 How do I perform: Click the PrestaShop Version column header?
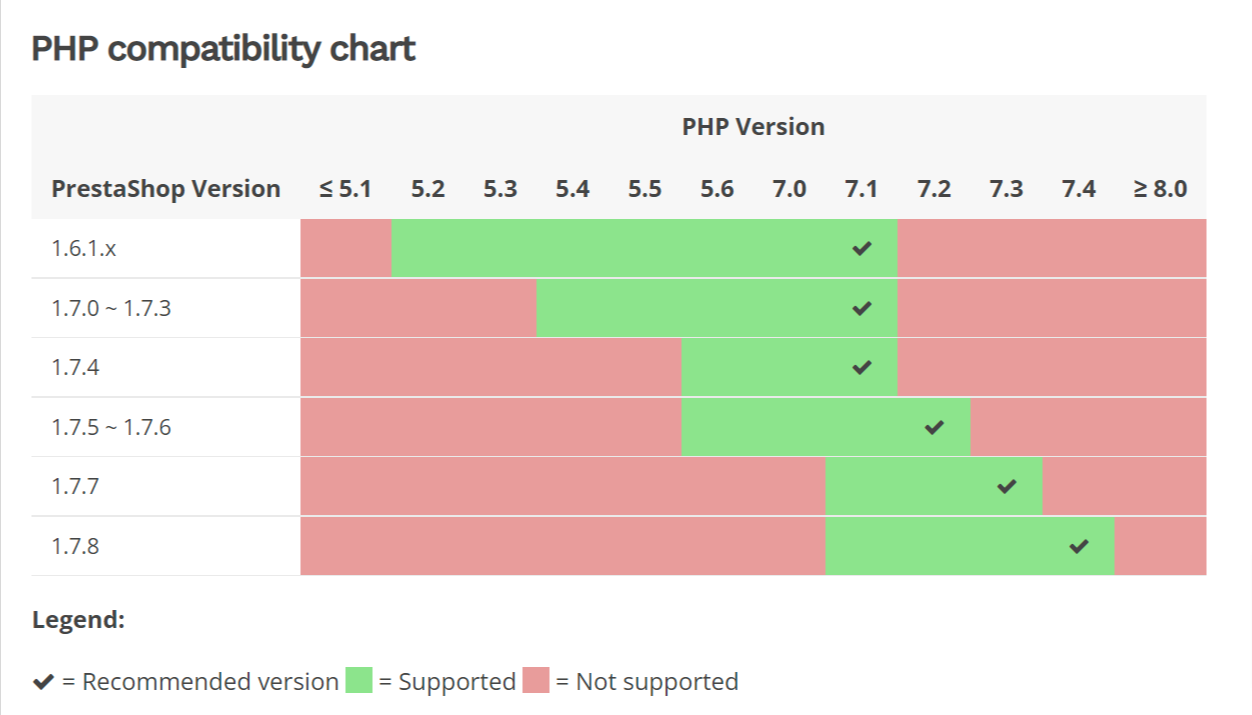click(x=166, y=189)
